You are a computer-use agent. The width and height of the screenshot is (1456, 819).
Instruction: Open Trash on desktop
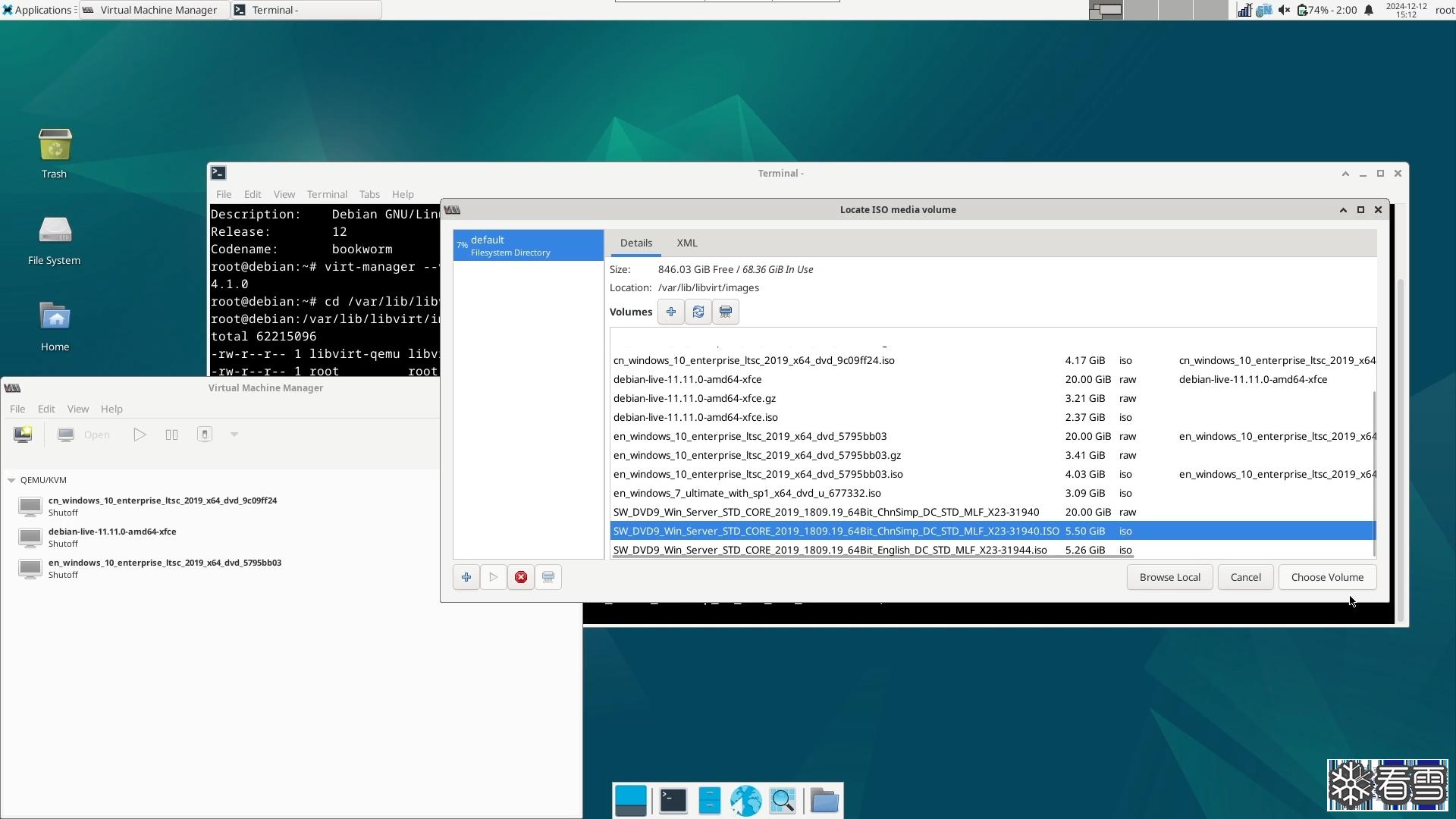[x=55, y=154]
